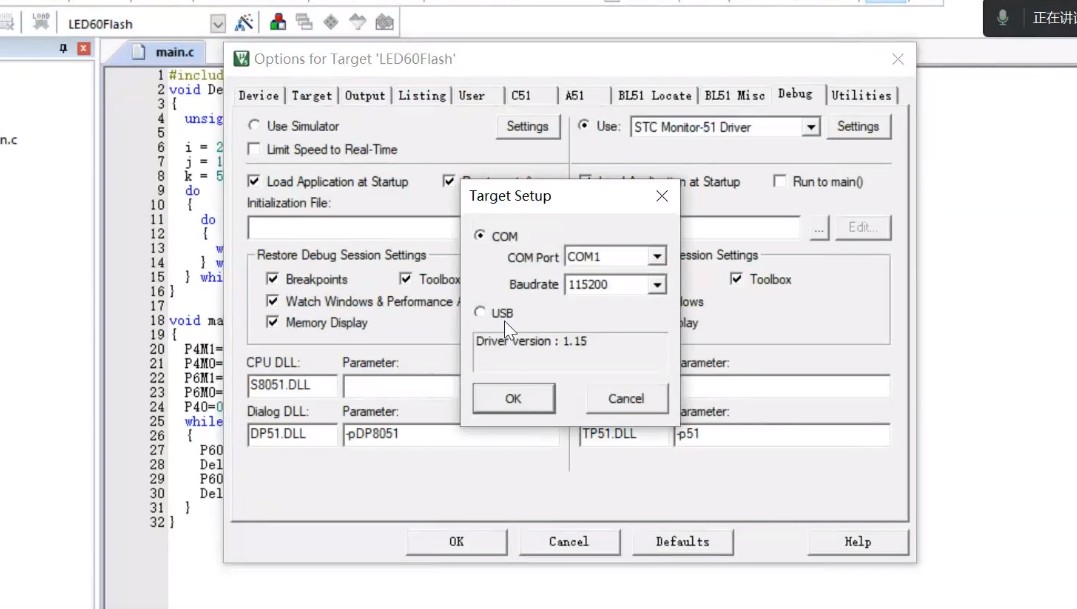Click line number 32 in editor

(x=157, y=522)
